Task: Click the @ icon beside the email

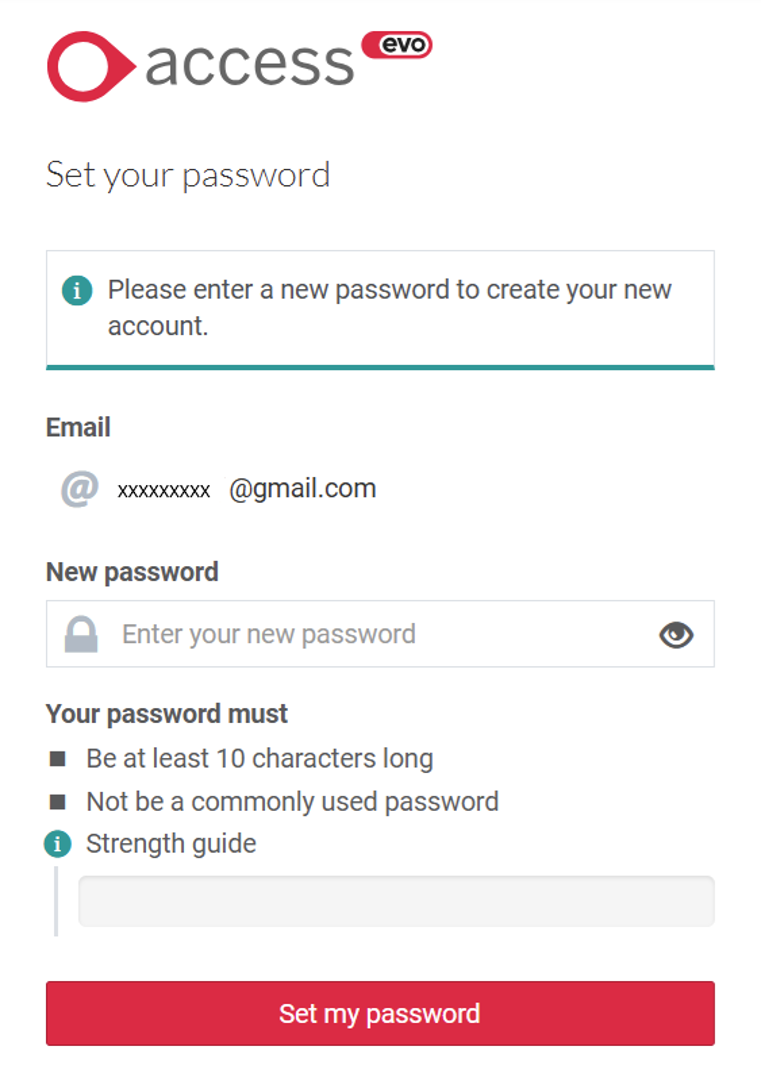Action: 80,489
